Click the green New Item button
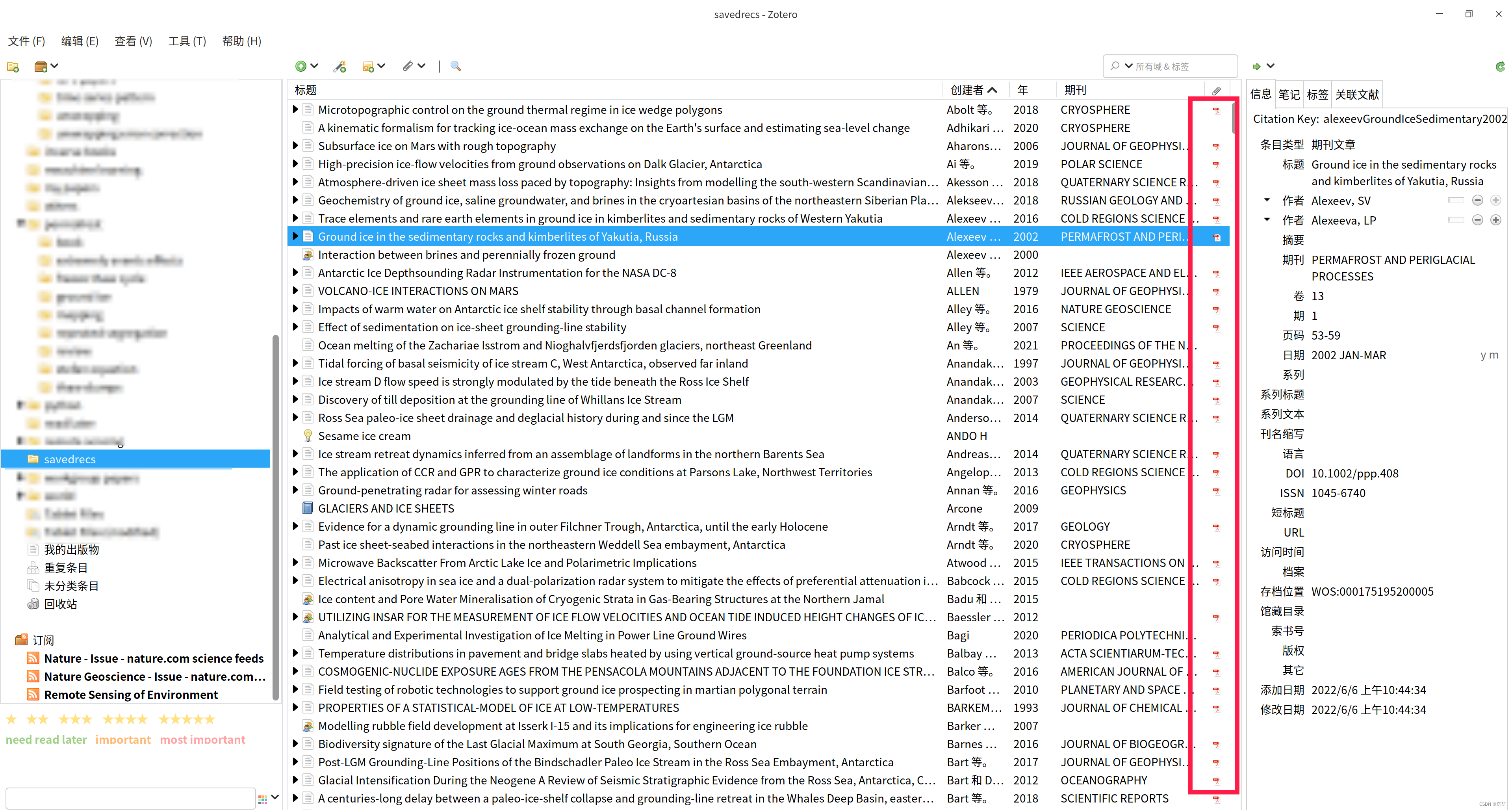 pos(301,66)
